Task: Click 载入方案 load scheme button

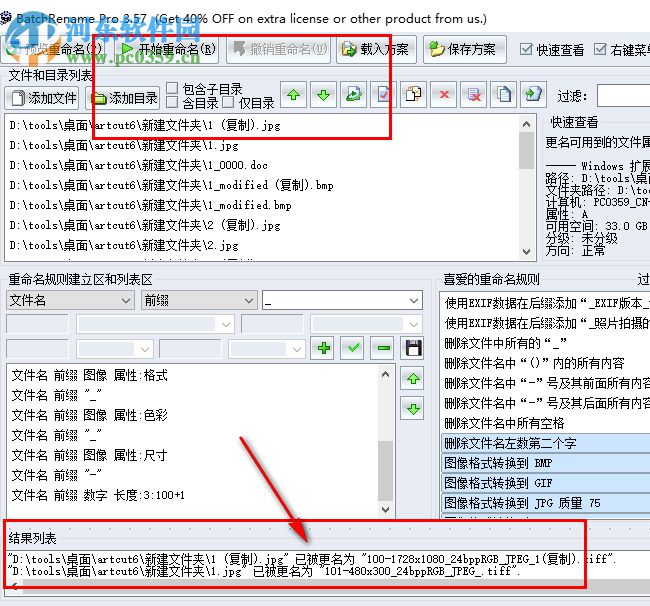Action: 376,49
